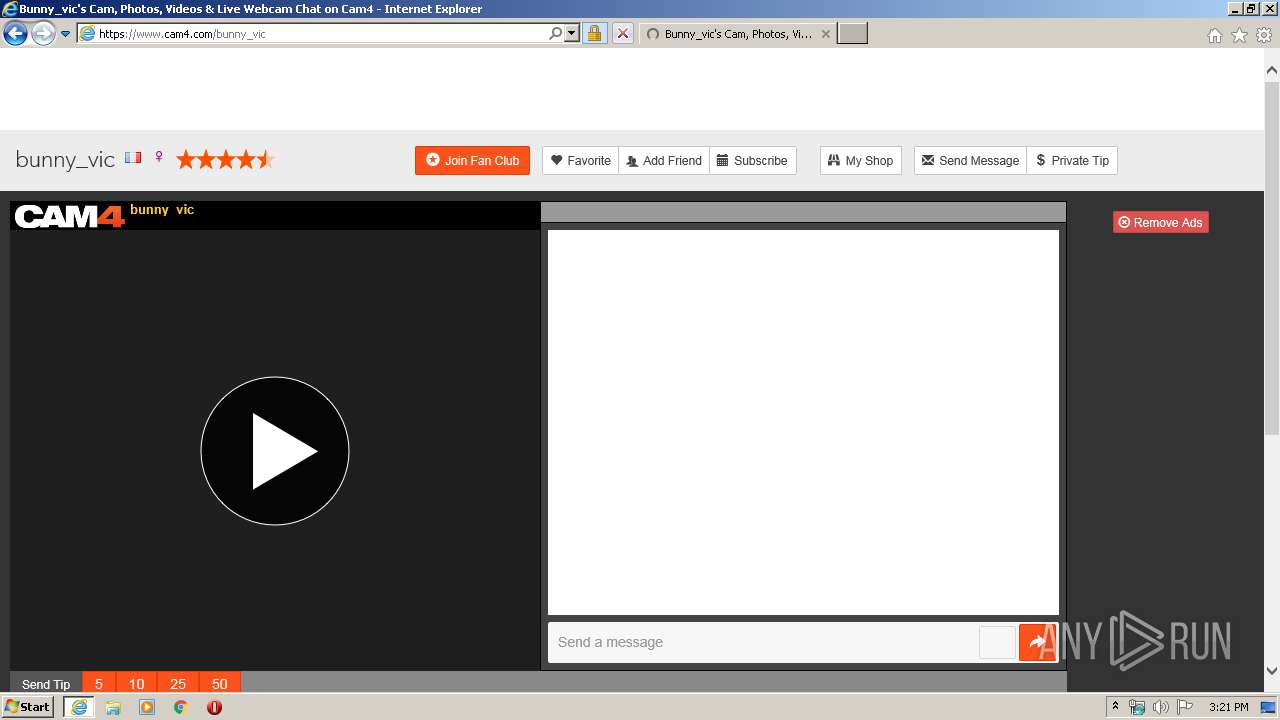Open the media player taskbar icon
1280x720 pixels.
(147, 707)
